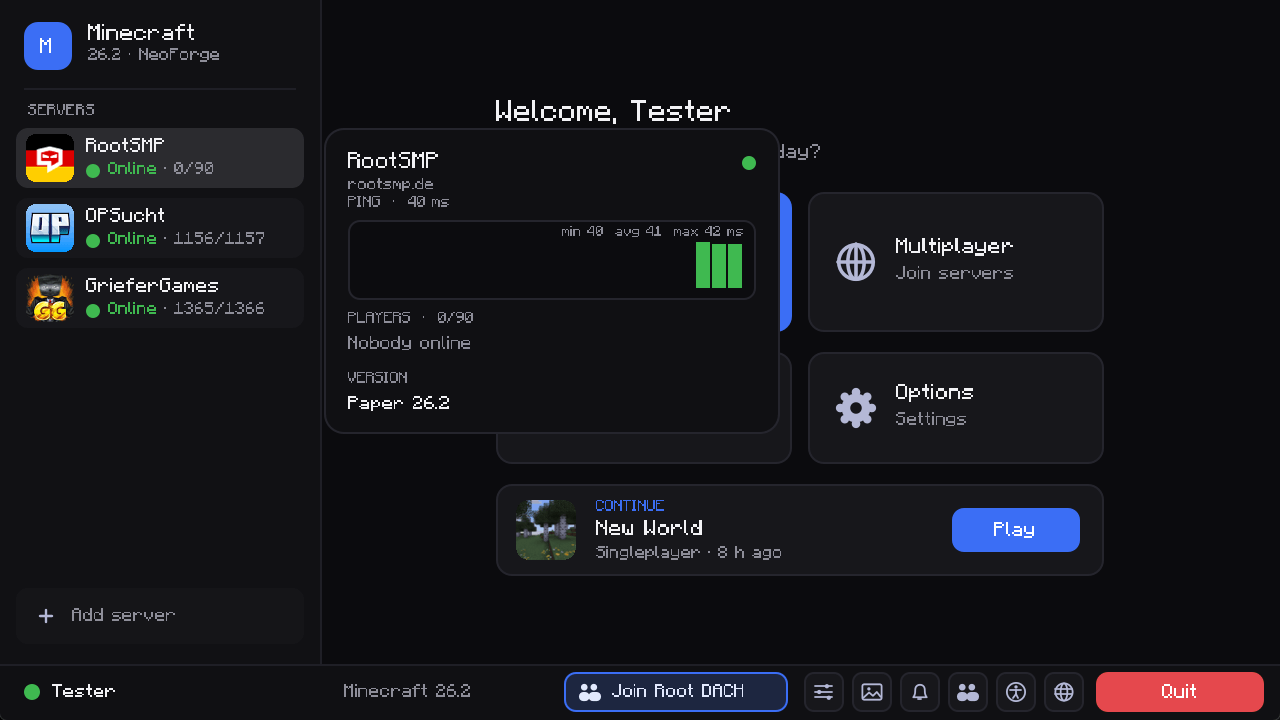Click the globe icon on Multiplayer card

856,262
